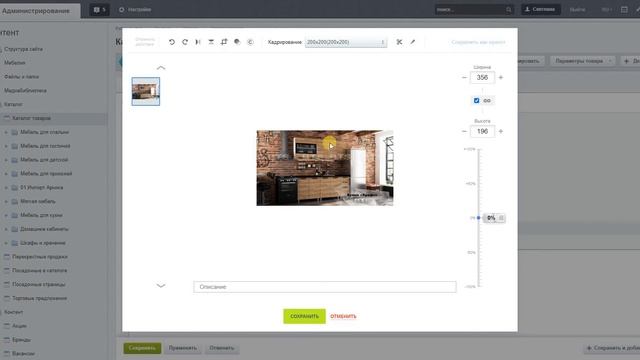This screenshot has width=640, height=360.
Task: Click the green СОХРАНИТЬ button in dialog
Action: [x=304, y=316]
